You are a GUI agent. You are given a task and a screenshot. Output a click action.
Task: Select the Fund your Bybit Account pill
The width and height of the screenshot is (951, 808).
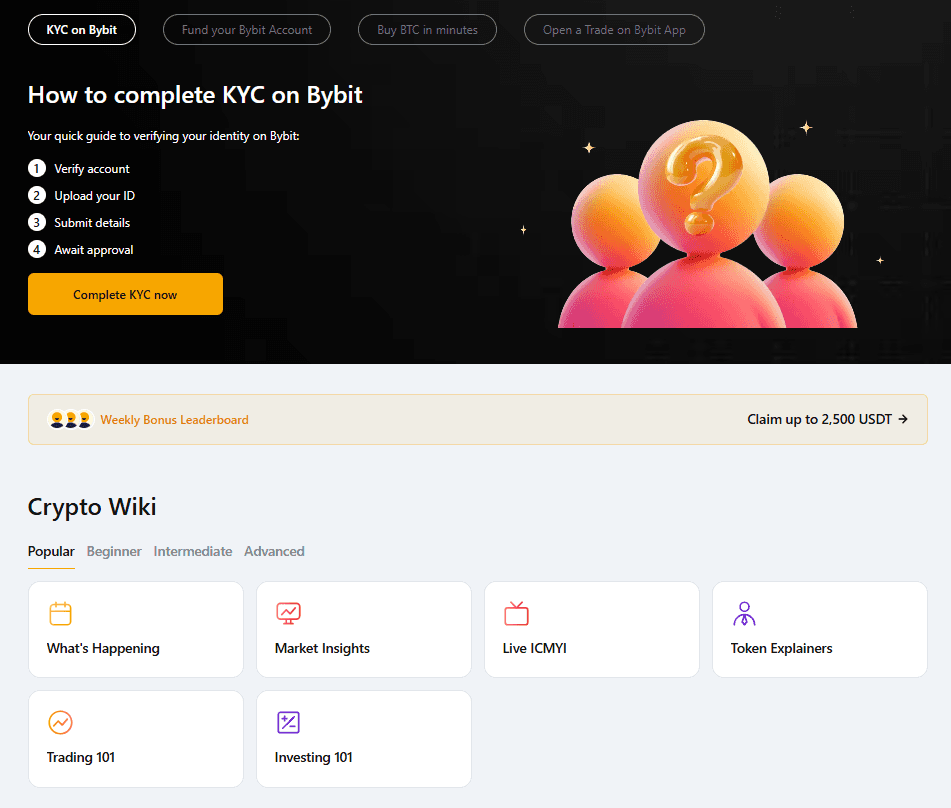click(x=246, y=29)
